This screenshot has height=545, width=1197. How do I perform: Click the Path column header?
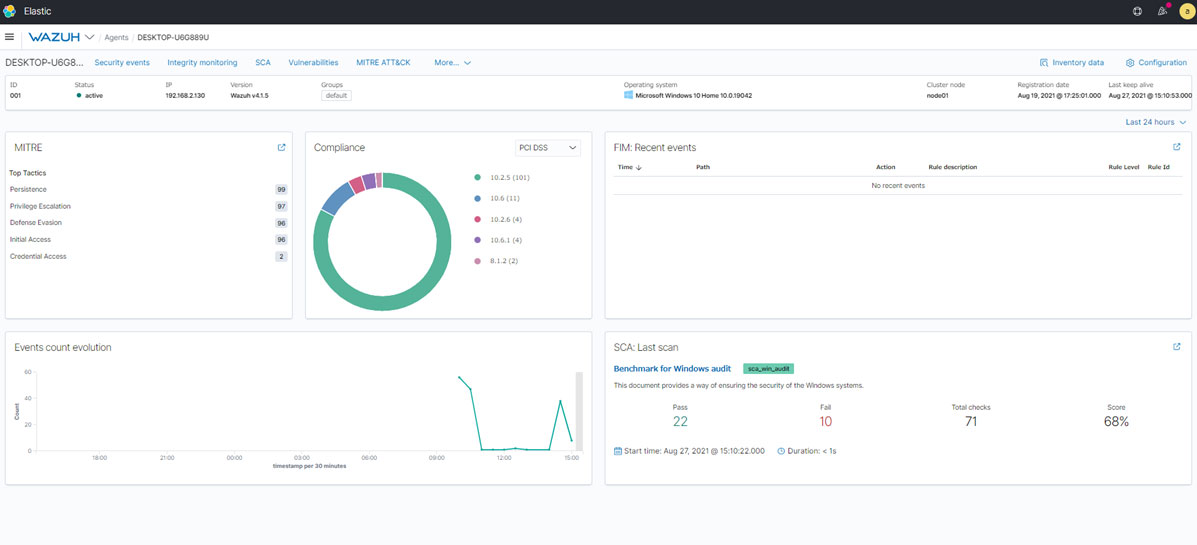click(x=703, y=167)
